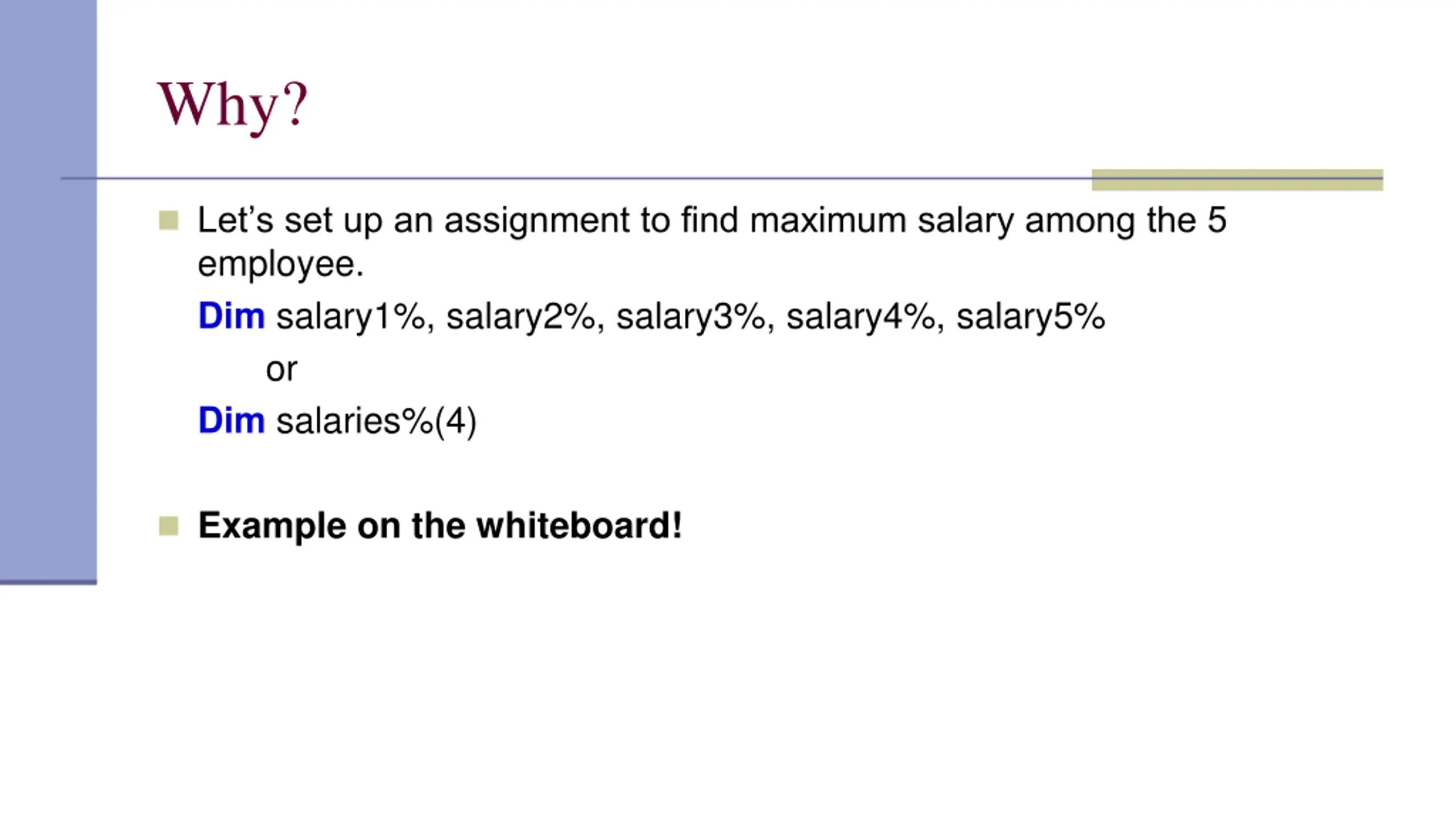Click the number "5" ending the first line
1456x819 pixels.
click(1217, 220)
